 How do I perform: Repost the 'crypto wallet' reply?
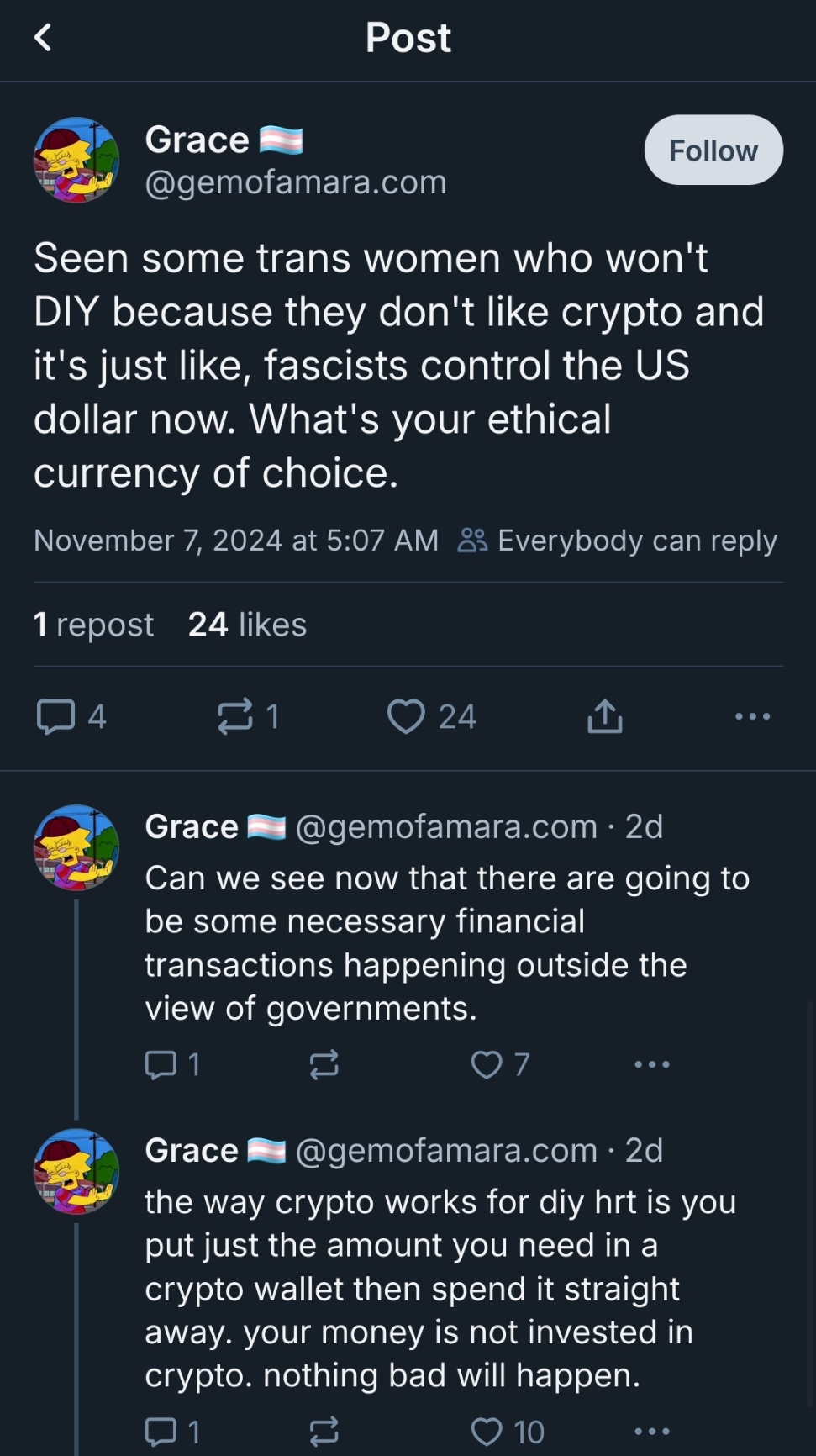click(x=324, y=1431)
